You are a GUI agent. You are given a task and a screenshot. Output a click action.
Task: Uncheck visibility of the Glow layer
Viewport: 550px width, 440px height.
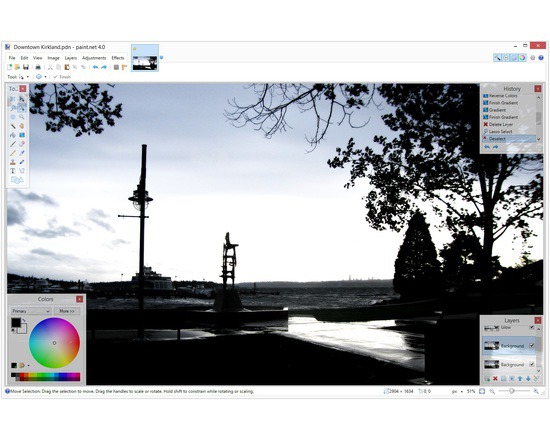click(532, 327)
